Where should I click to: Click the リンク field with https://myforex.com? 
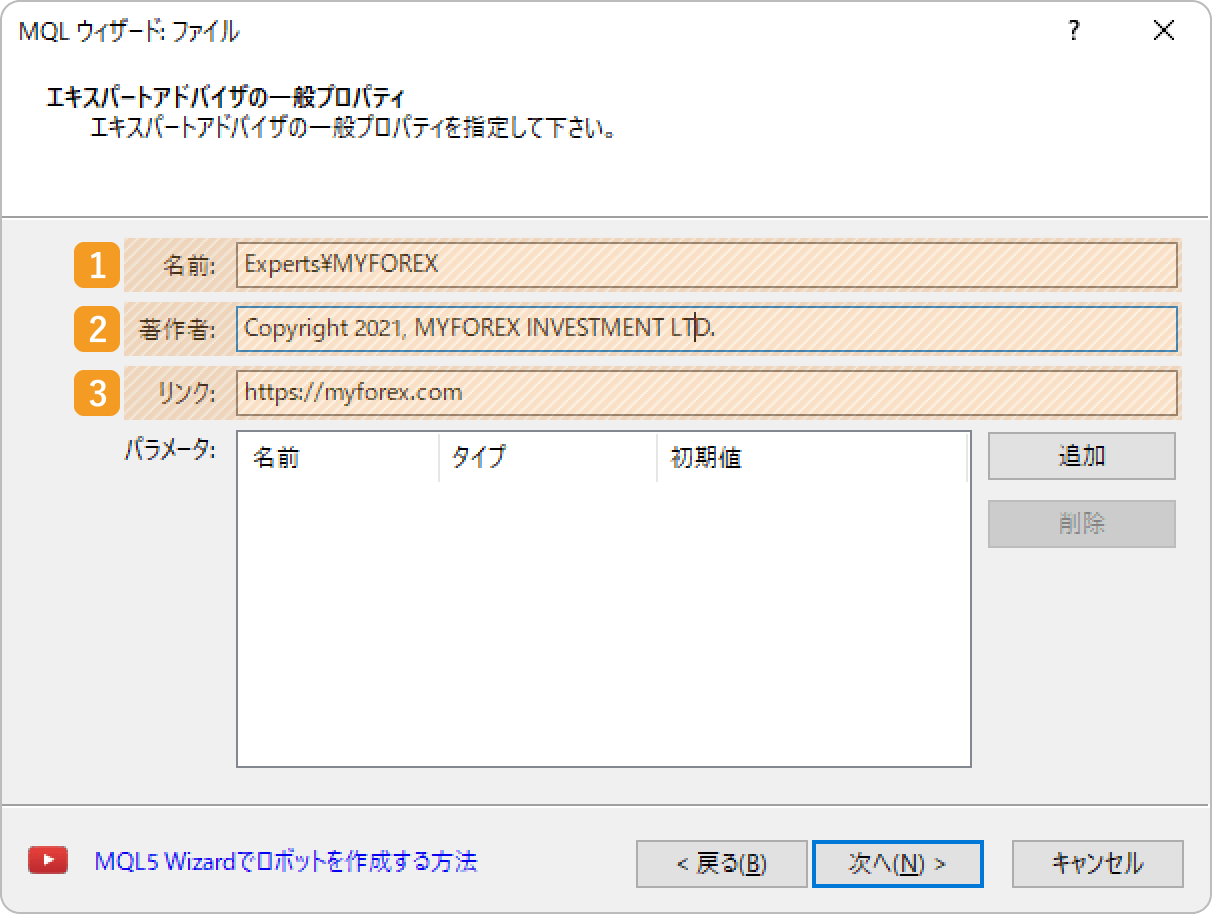pyautogui.click(x=707, y=392)
